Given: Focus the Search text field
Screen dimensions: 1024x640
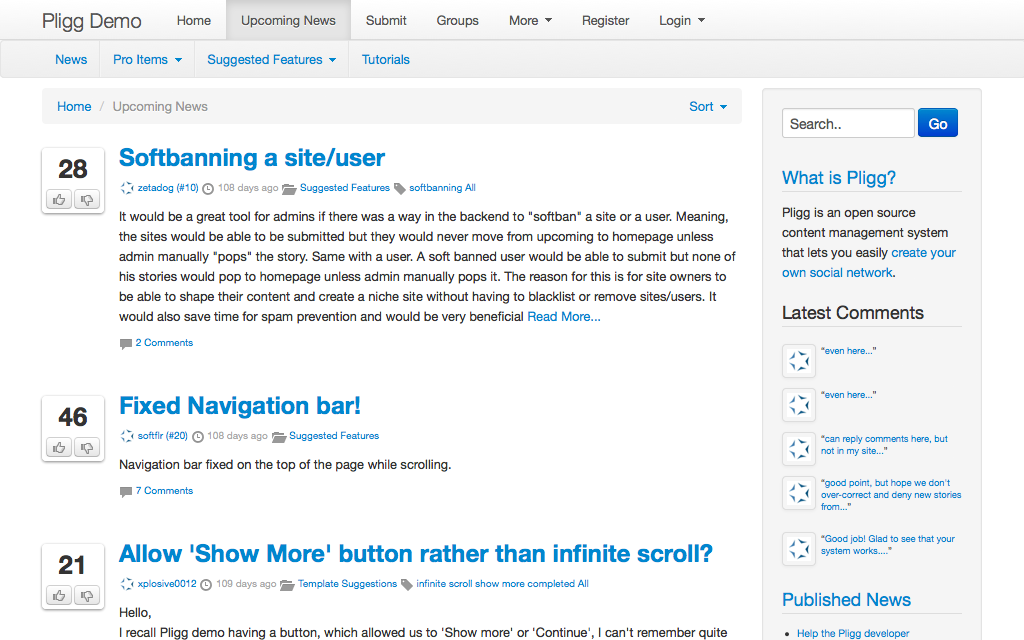Looking at the screenshot, I should (847, 124).
